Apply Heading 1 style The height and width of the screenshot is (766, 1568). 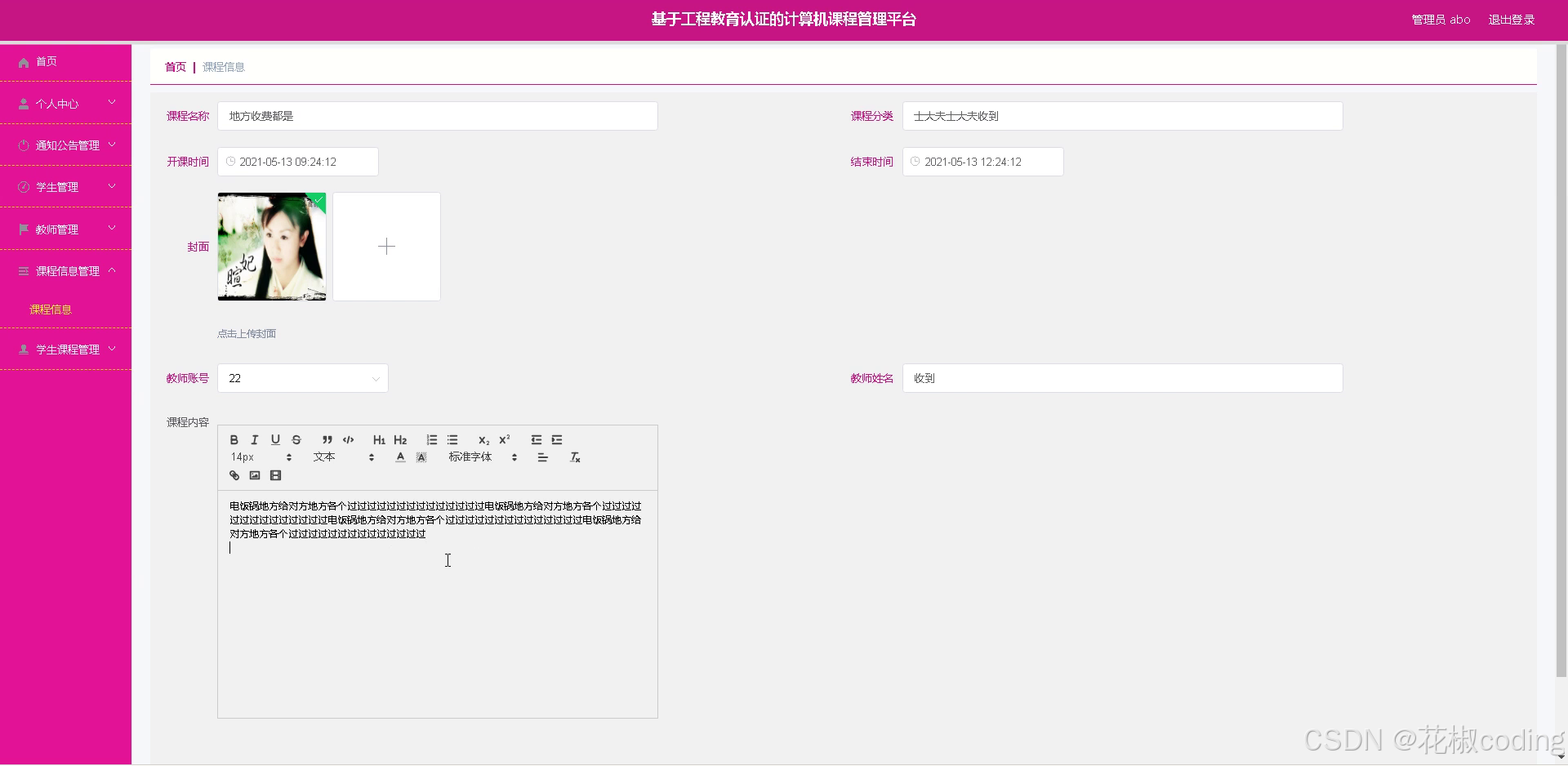click(x=379, y=439)
